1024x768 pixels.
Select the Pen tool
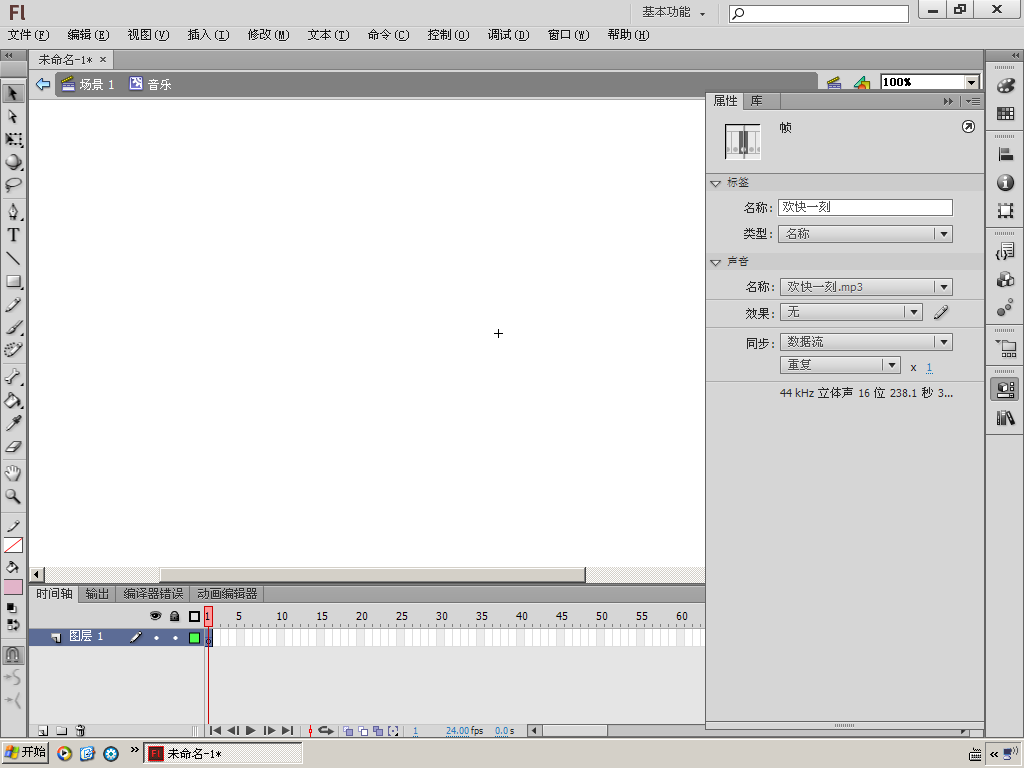click(x=13, y=212)
